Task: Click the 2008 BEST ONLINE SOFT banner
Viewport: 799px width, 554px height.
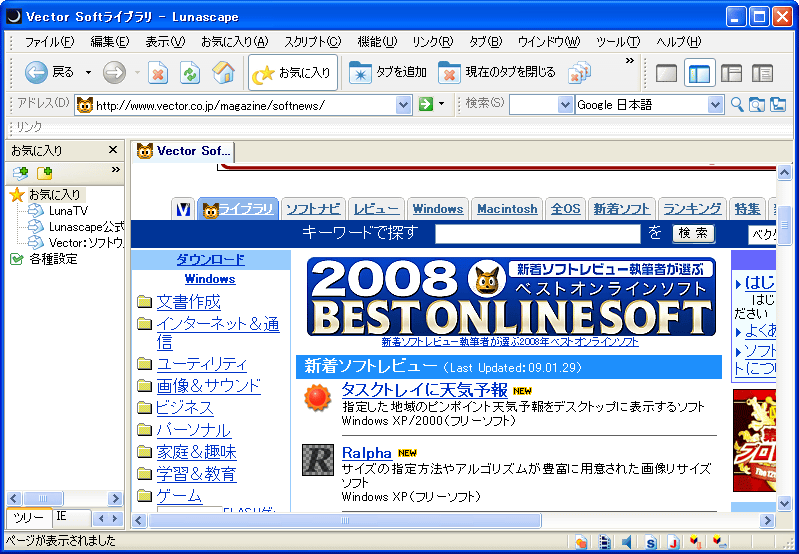Action: [511, 297]
